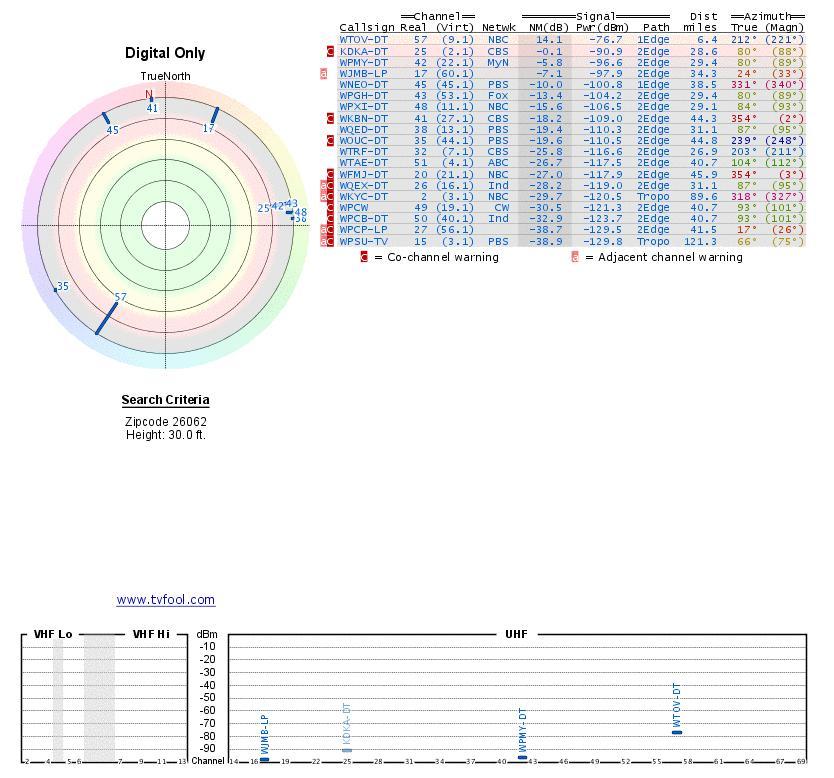Select channel 35 marker on radar plot
The width and height of the screenshot is (834, 778).
(56, 290)
